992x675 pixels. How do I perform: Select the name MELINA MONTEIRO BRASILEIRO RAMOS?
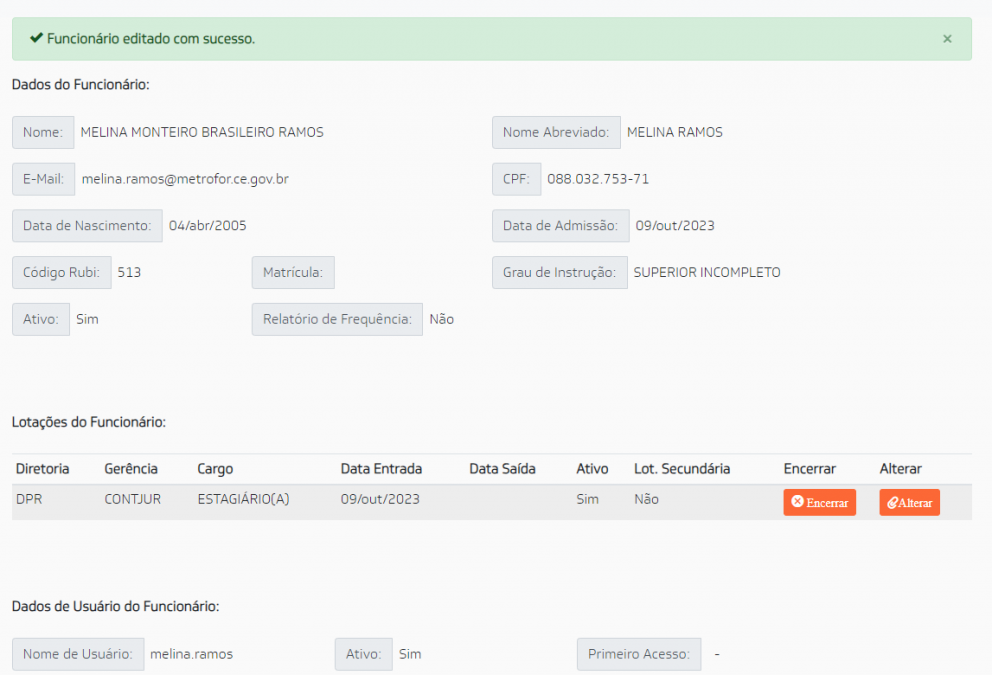202,132
